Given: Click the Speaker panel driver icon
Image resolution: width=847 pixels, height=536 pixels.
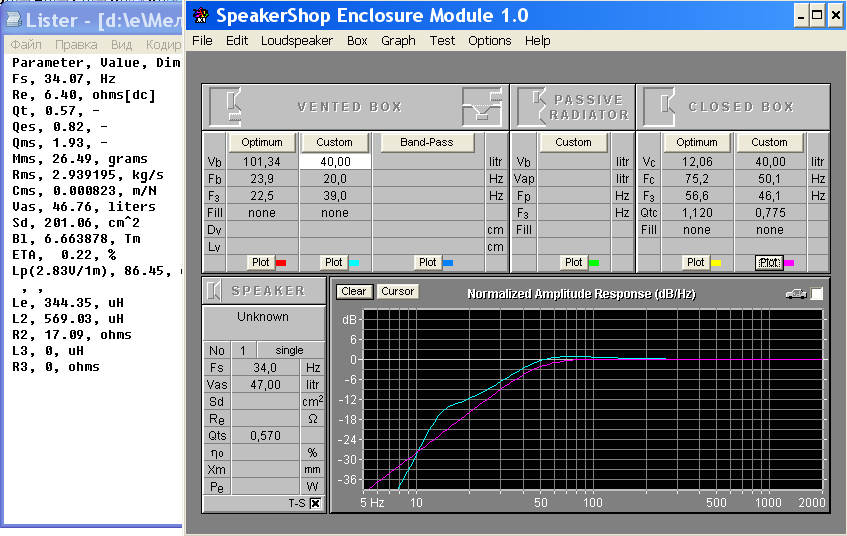Looking at the screenshot, I should pyautogui.click(x=214, y=291).
